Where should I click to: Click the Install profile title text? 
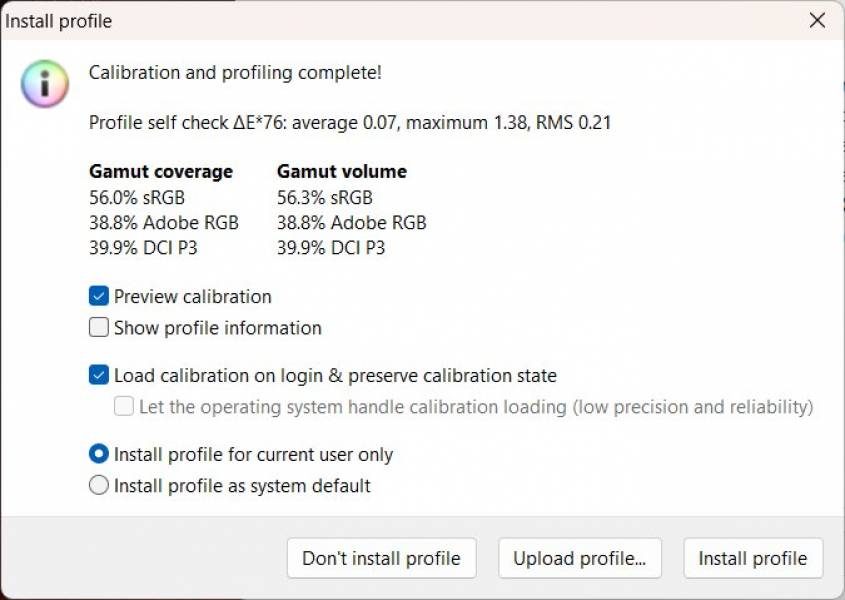pos(55,20)
